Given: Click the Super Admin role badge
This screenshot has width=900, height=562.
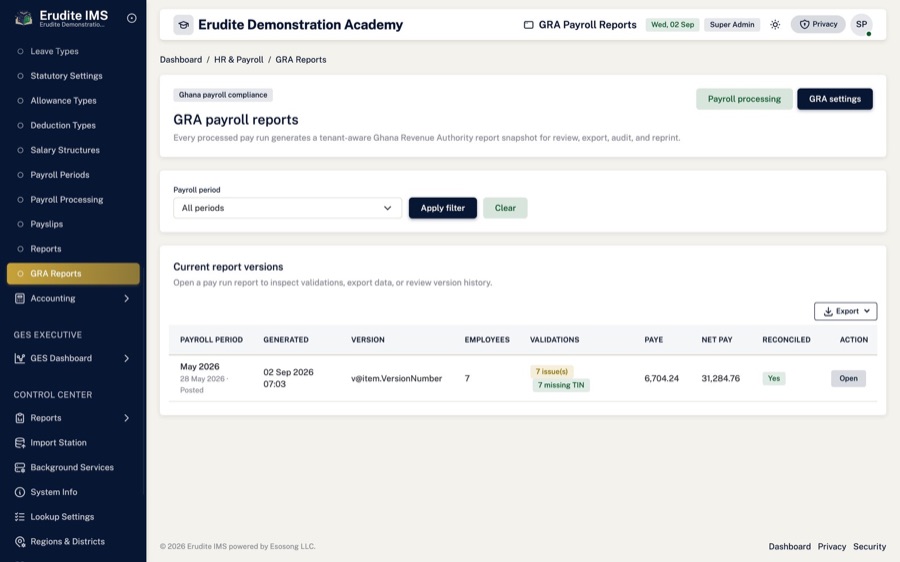Looking at the screenshot, I should [732, 25].
